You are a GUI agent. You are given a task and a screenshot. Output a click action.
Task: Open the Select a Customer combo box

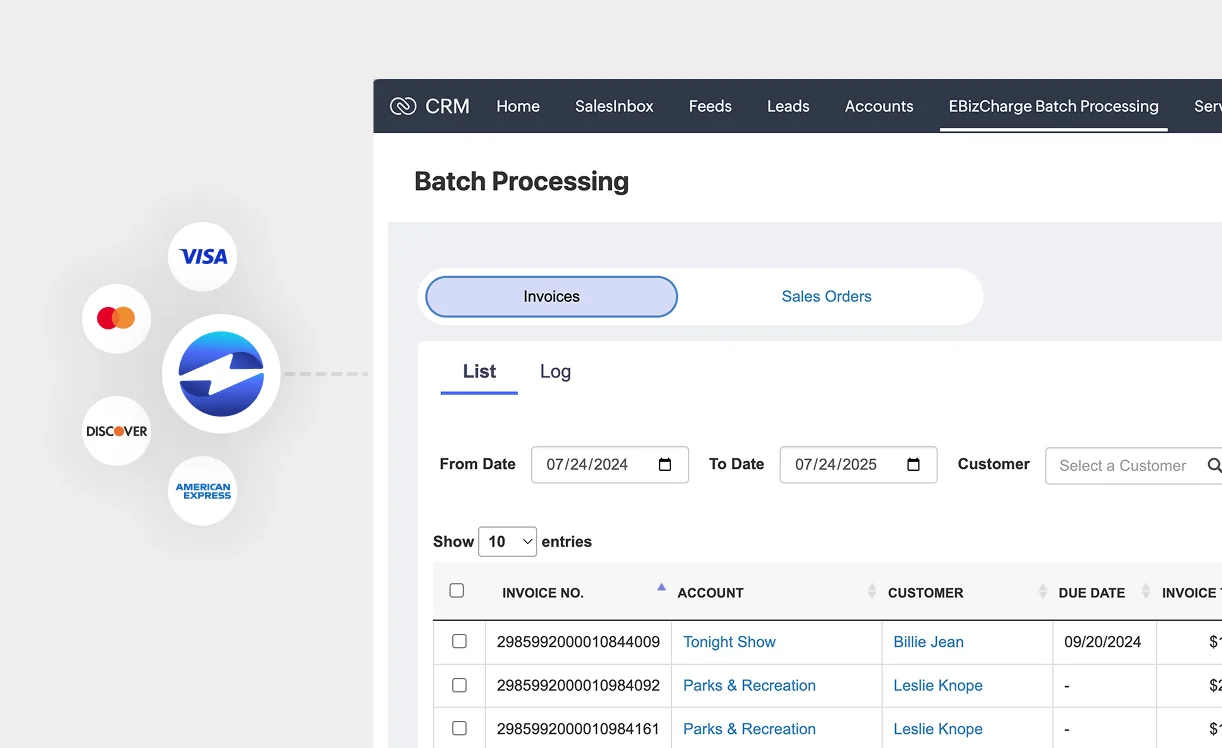click(x=1134, y=465)
